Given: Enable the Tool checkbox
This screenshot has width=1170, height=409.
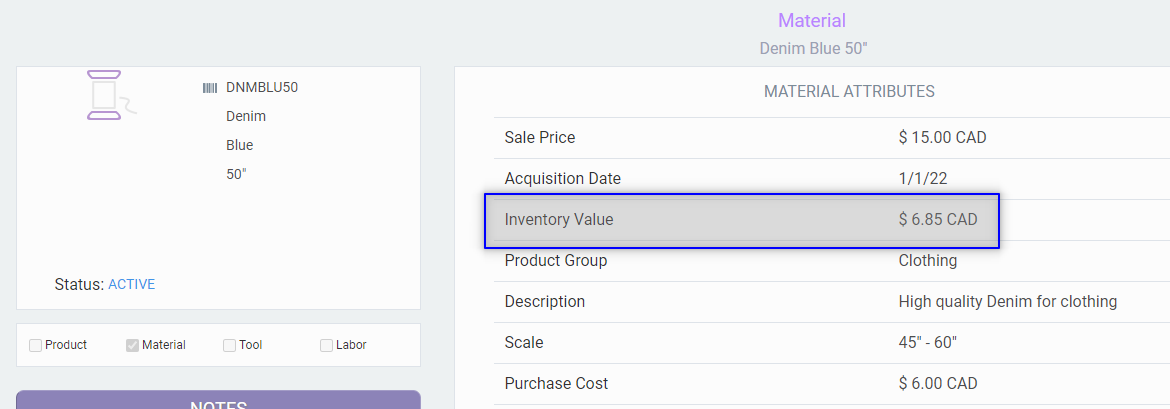Looking at the screenshot, I should coord(230,345).
